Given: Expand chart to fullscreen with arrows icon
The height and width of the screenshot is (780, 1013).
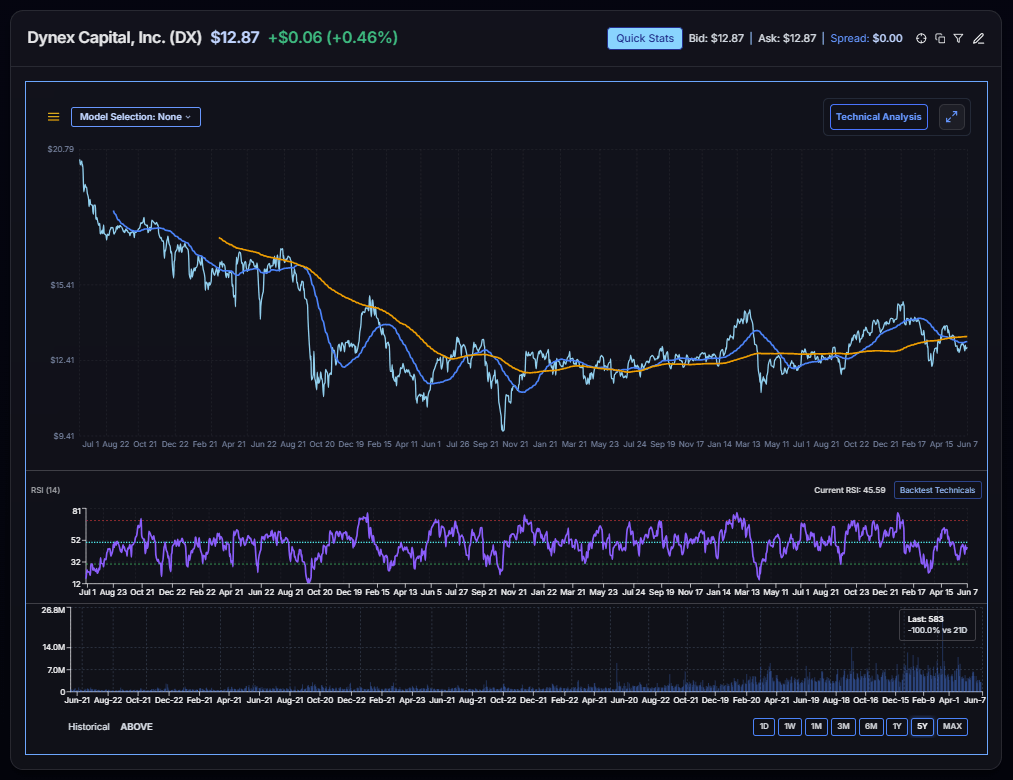Looking at the screenshot, I should (x=952, y=117).
